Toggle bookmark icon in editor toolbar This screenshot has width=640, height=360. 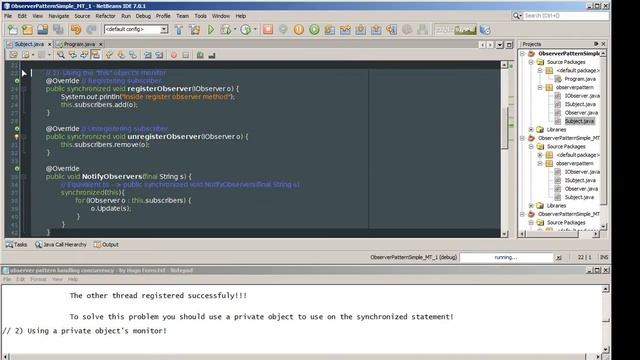(133, 55)
